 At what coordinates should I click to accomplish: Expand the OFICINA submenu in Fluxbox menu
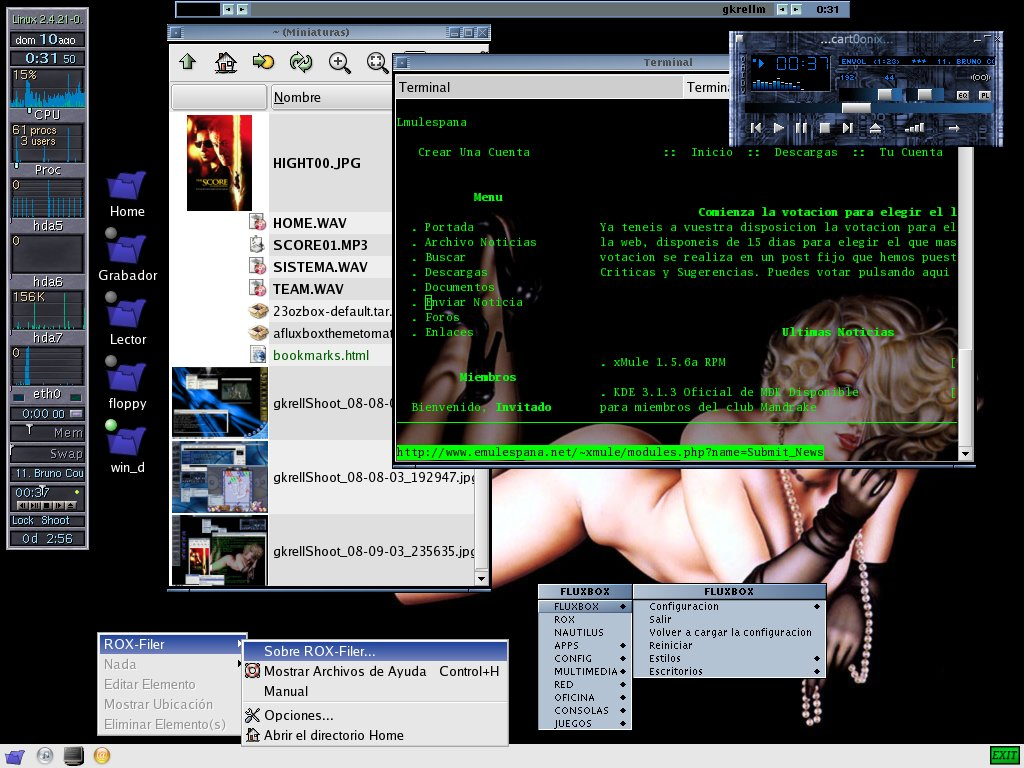coord(584,697)
